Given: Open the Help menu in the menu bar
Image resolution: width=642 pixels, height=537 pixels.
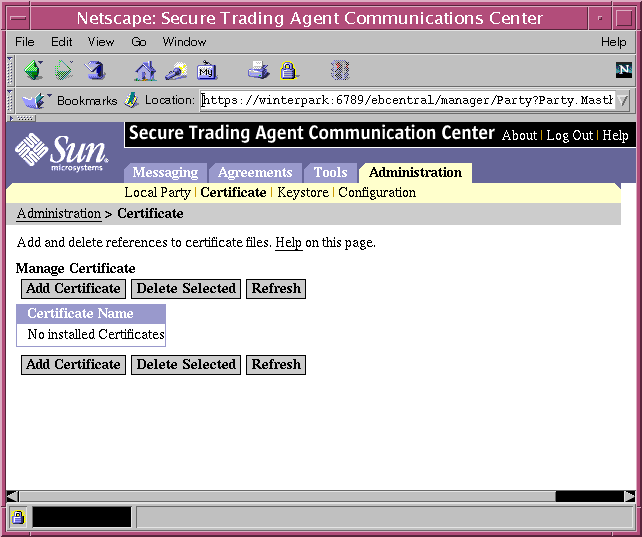Looking at the screenshot, I should (x=613, y=42).
